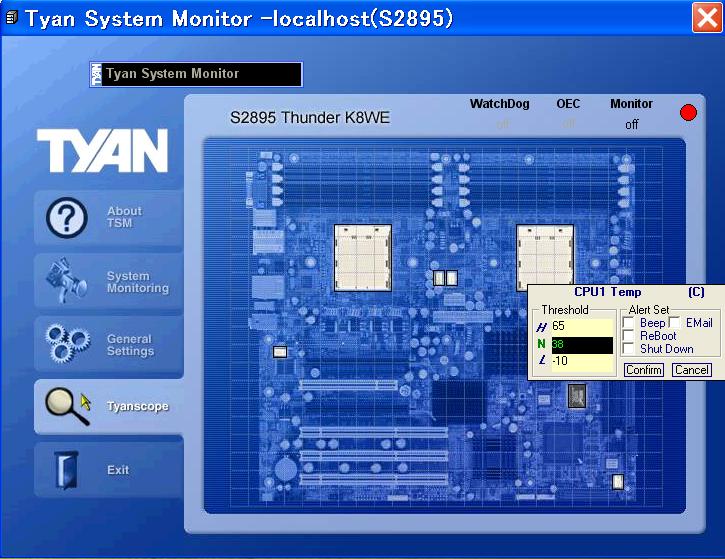Close the Tyan System Monitor window
Viewport: 725px width, 559px height.
click(707, 18)
